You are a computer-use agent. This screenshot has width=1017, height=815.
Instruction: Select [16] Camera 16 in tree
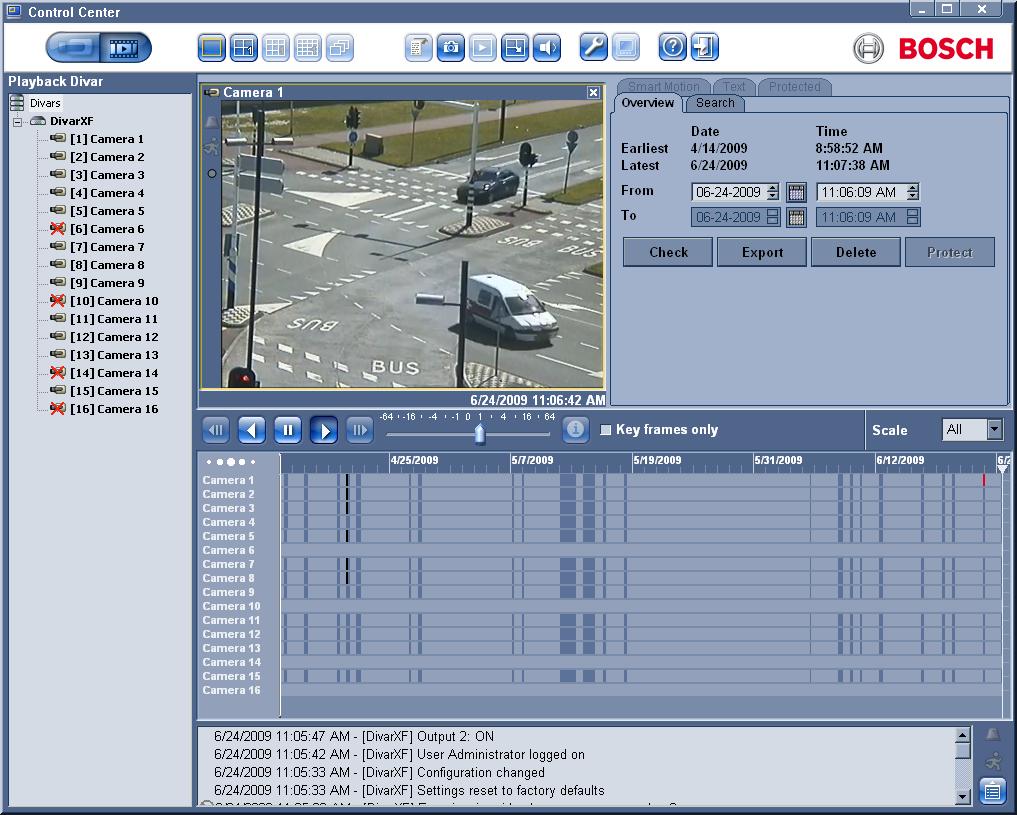tap(114, 409)
